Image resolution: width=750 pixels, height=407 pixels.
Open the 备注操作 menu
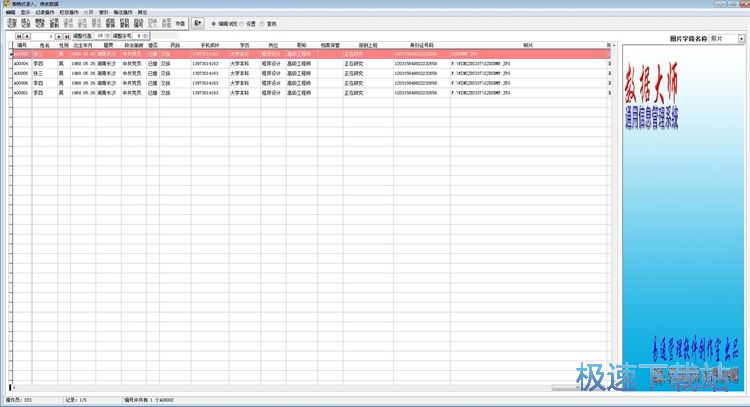(123, 12)
